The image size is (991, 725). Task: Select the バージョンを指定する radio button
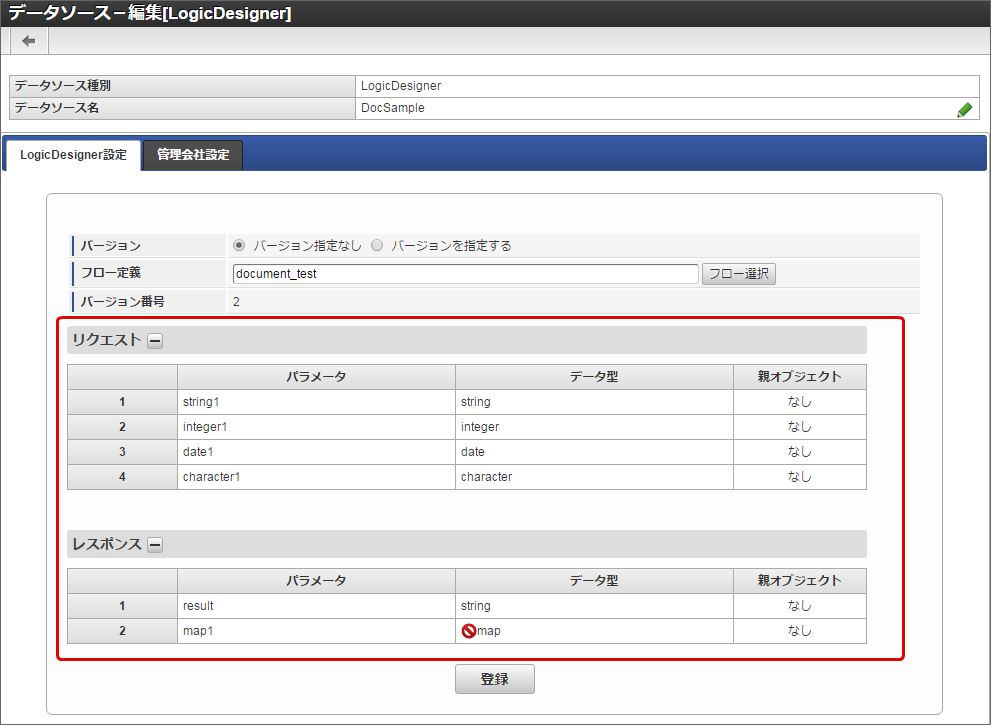pos(377,245)
